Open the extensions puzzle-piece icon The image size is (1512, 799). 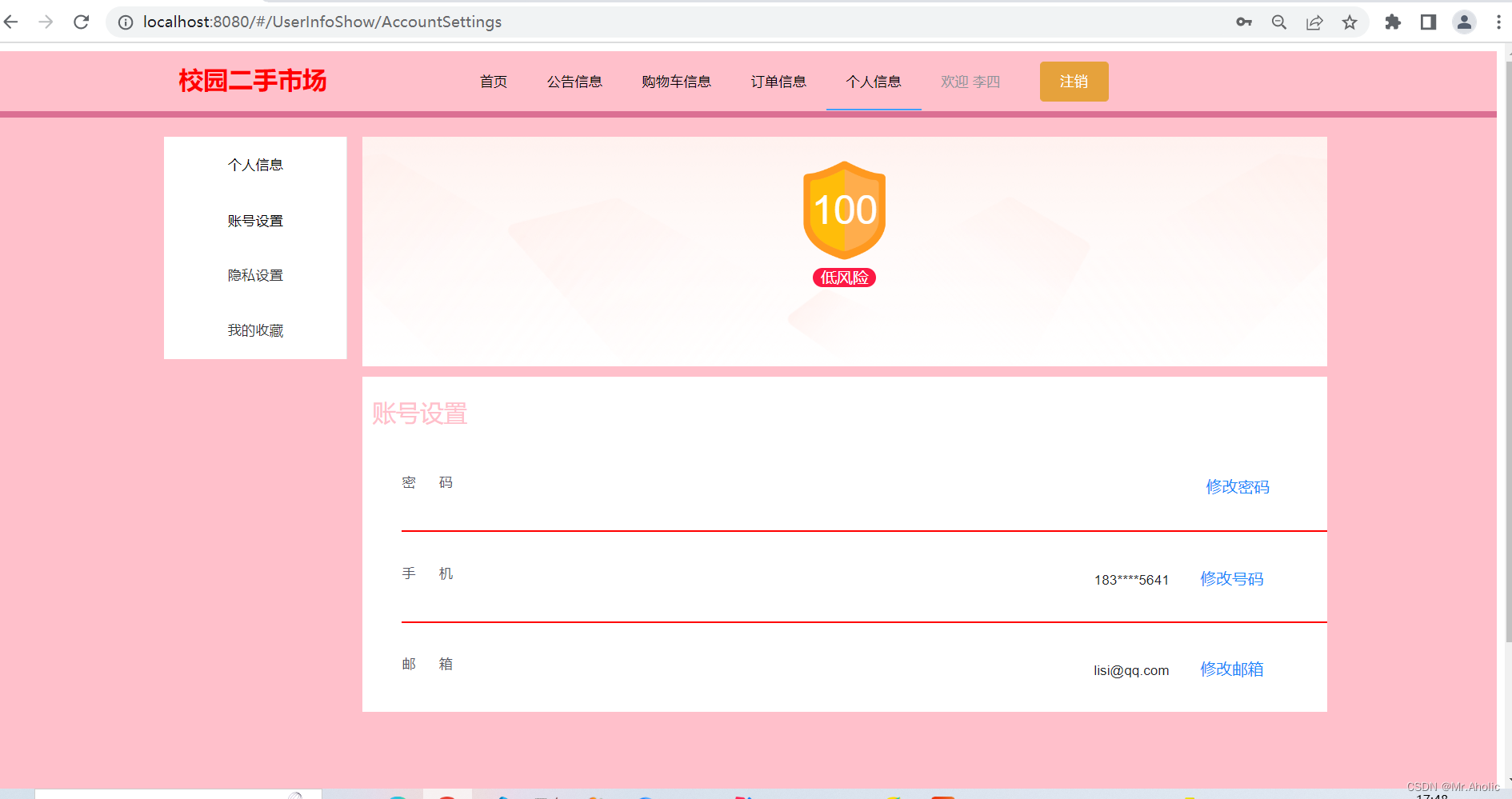[1392, 22]
